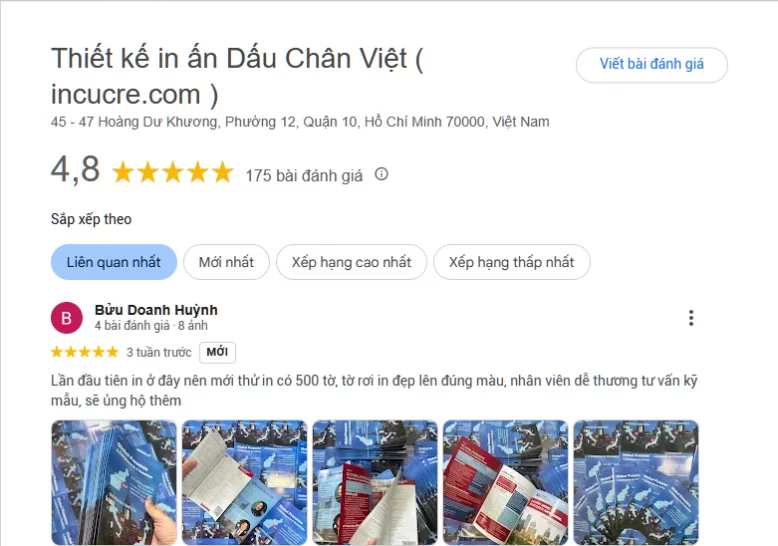778x546 pixels.
Task: Click the Viết bài đánh giá button
Action: click(651, 65)
